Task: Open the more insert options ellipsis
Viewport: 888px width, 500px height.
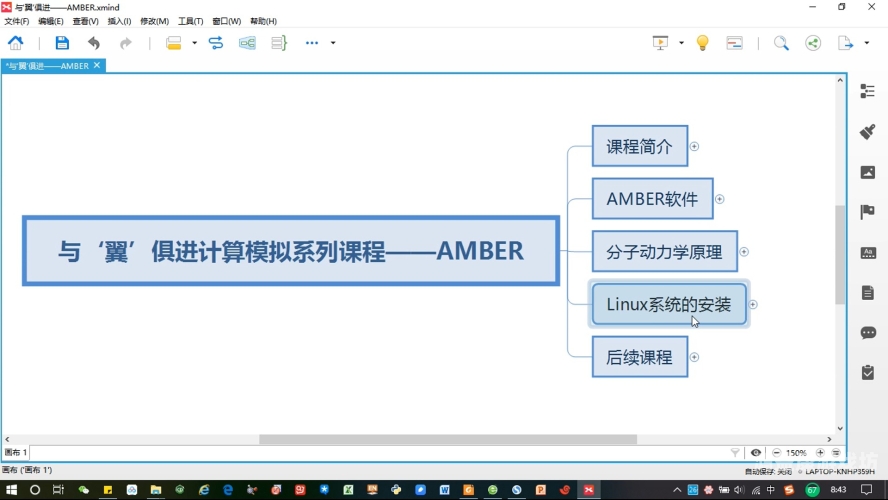Action: tap(311, 43)
